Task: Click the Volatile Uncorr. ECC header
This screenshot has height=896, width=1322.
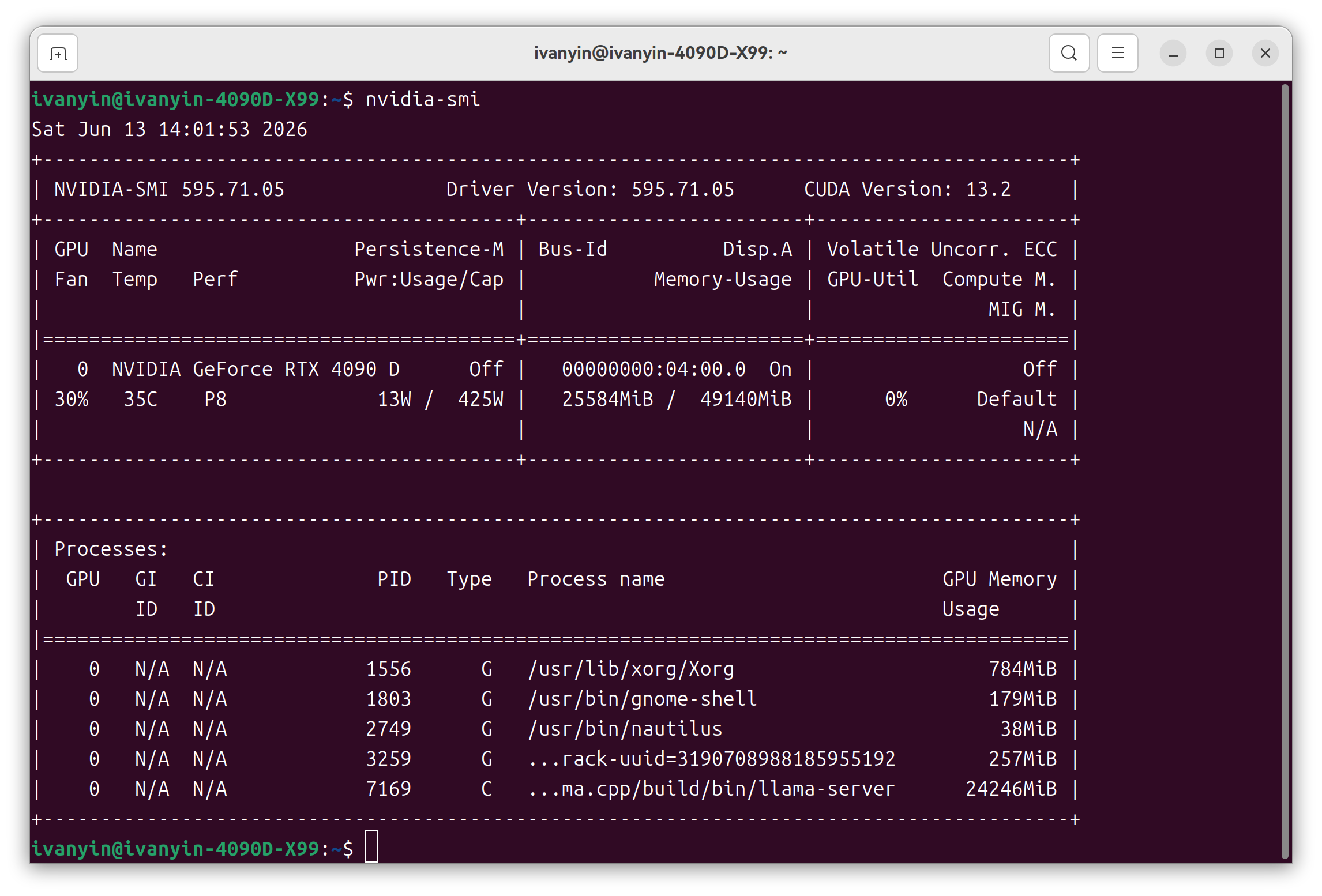Action: pyautogui.click(x=942, y=249)
